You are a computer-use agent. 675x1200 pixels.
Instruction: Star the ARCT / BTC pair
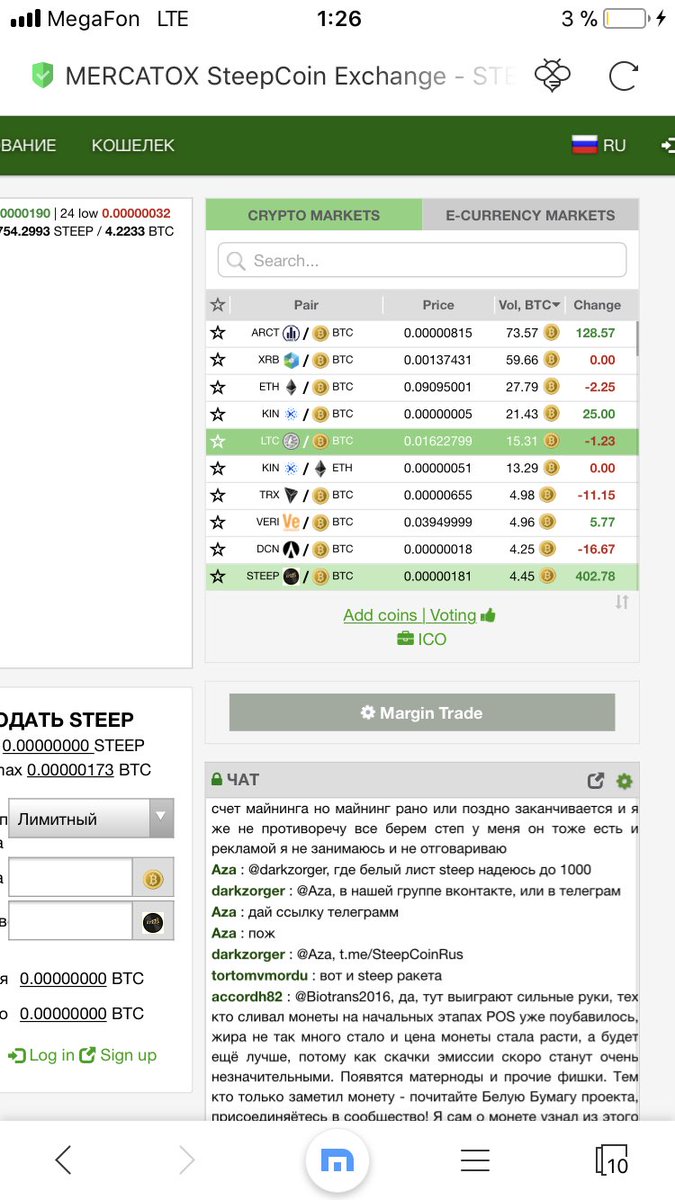(x=218, y=333)
